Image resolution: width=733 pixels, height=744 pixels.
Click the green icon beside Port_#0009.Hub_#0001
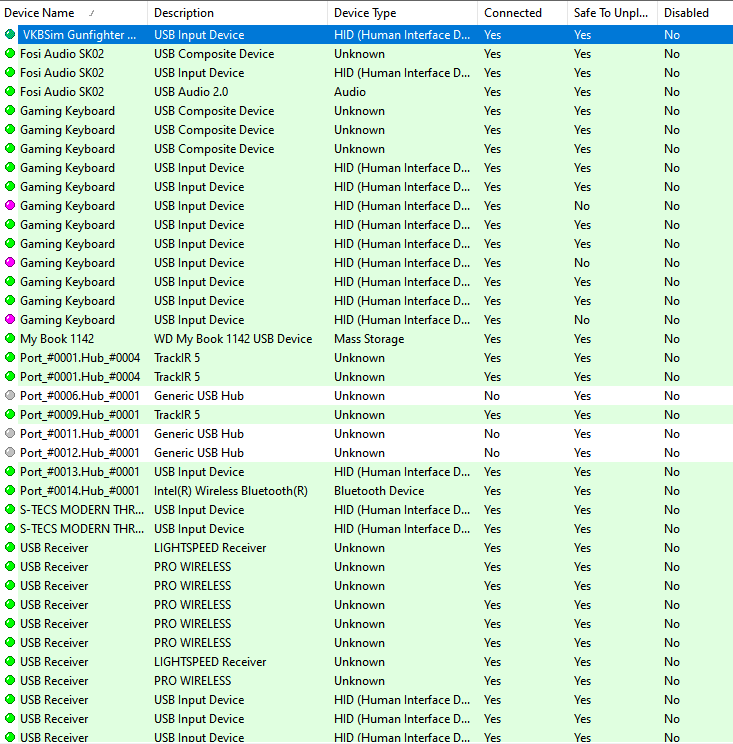pyautogui.click(x=10, y=414)
